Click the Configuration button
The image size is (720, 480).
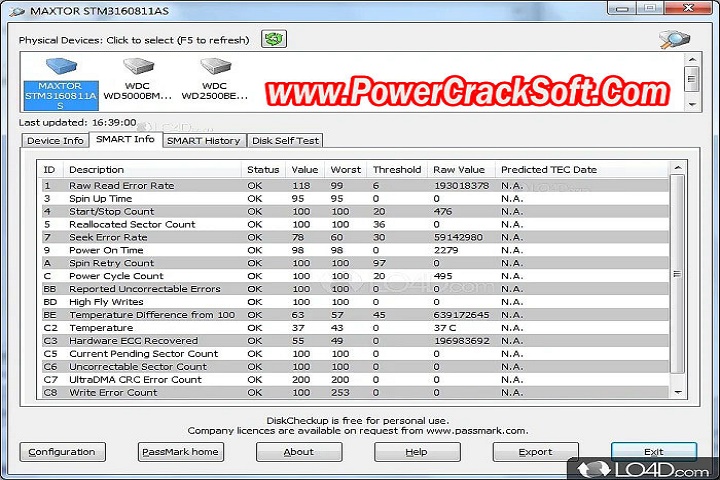point(62,452)
